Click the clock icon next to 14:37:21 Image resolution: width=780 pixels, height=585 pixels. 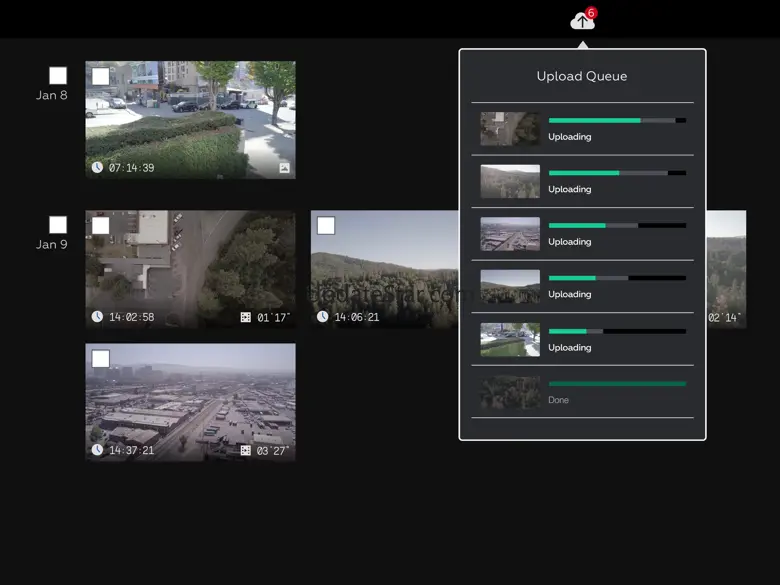(x=97, y=450)
